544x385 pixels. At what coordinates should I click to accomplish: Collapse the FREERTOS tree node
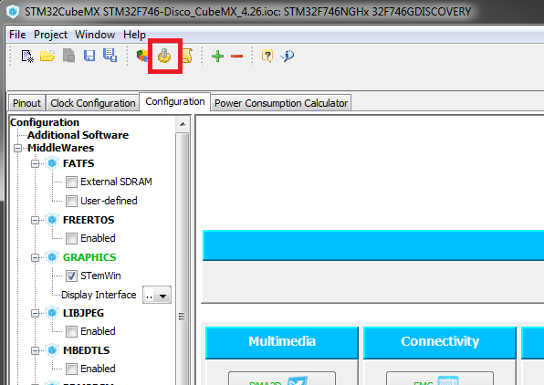[35, 220]
